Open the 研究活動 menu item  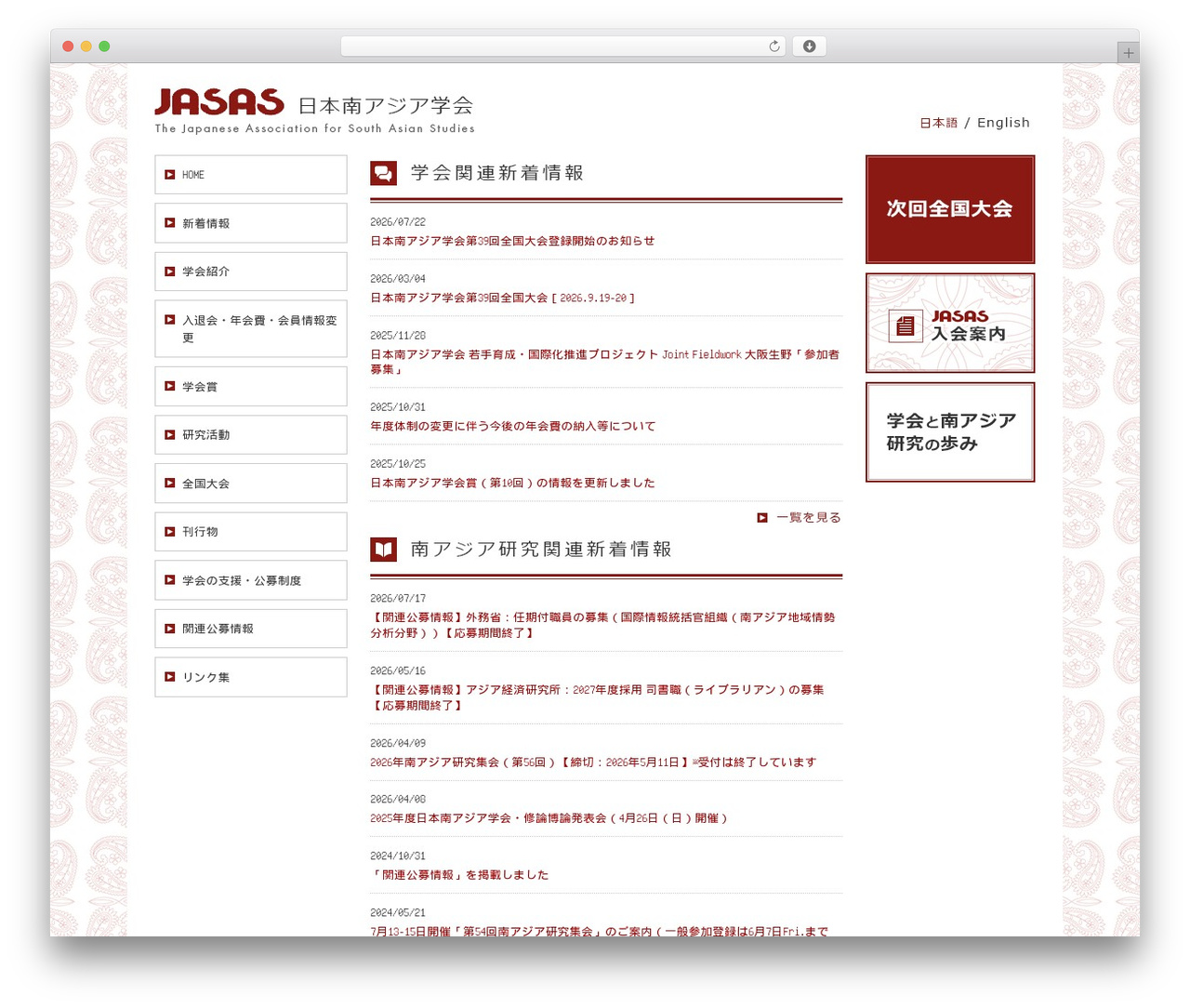coord(251,435)
